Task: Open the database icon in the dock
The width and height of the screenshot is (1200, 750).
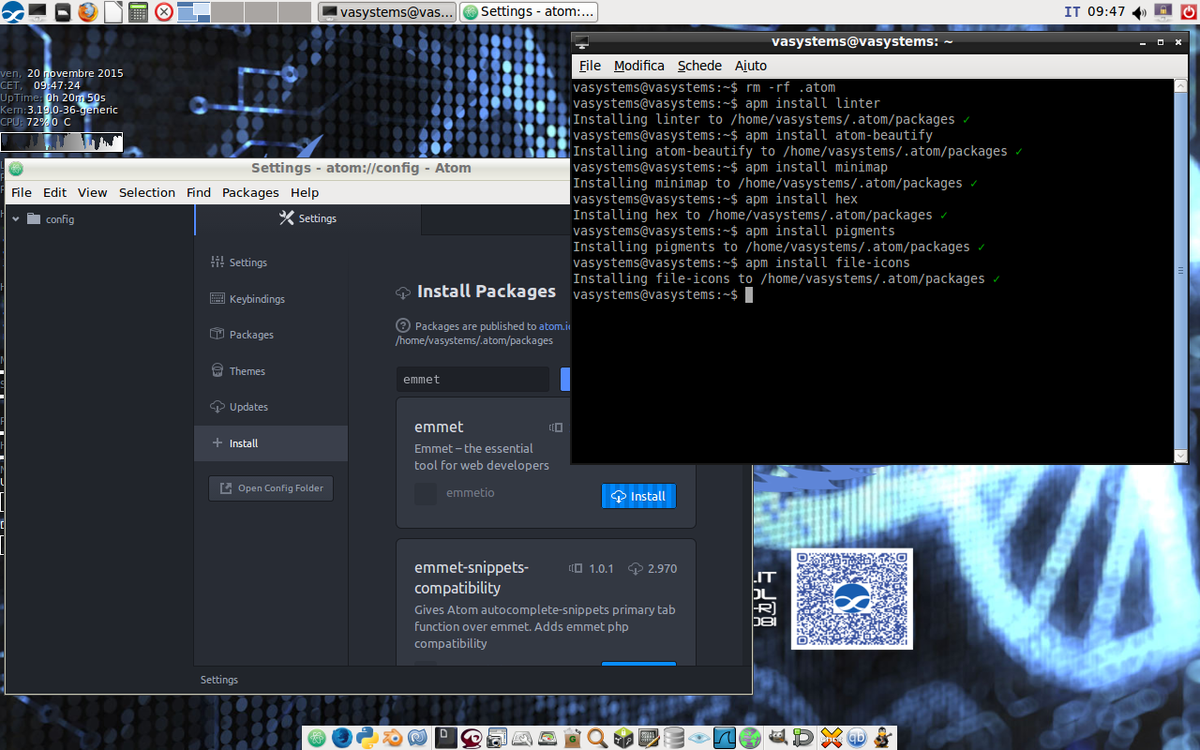Action: click(674, 738)
